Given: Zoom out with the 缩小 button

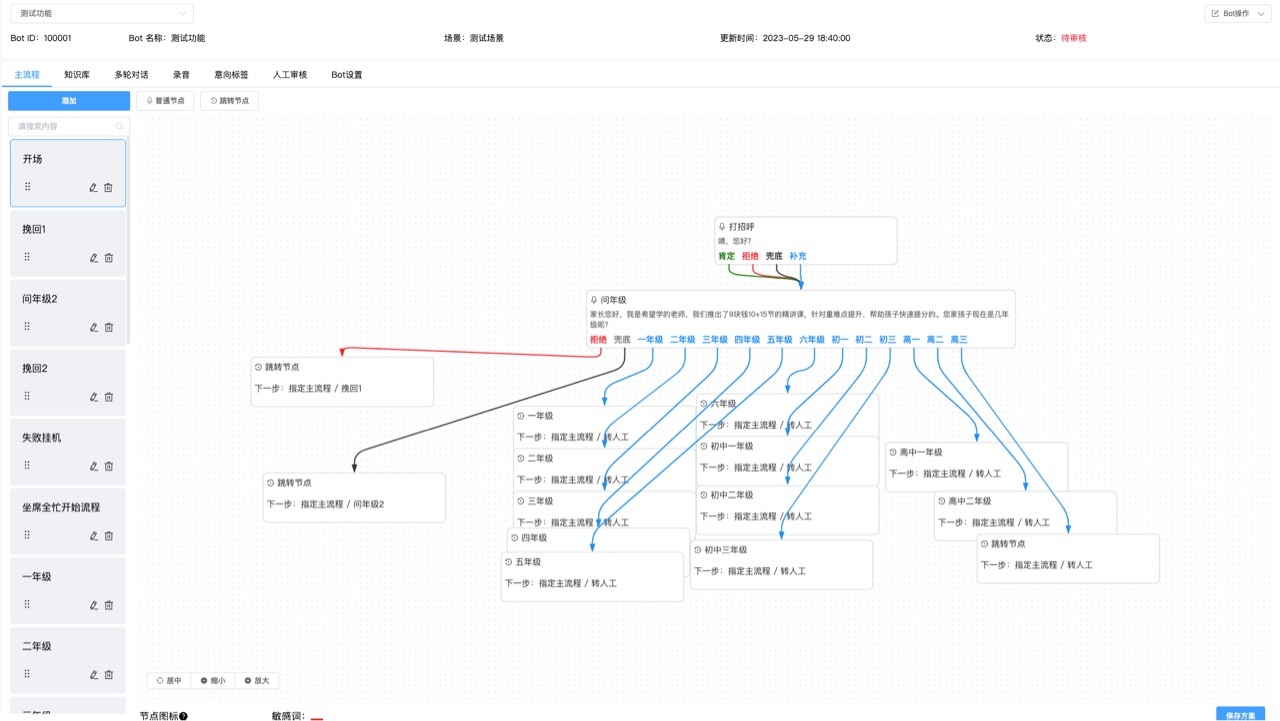Looking at the screenshot, I should [213, 681].
